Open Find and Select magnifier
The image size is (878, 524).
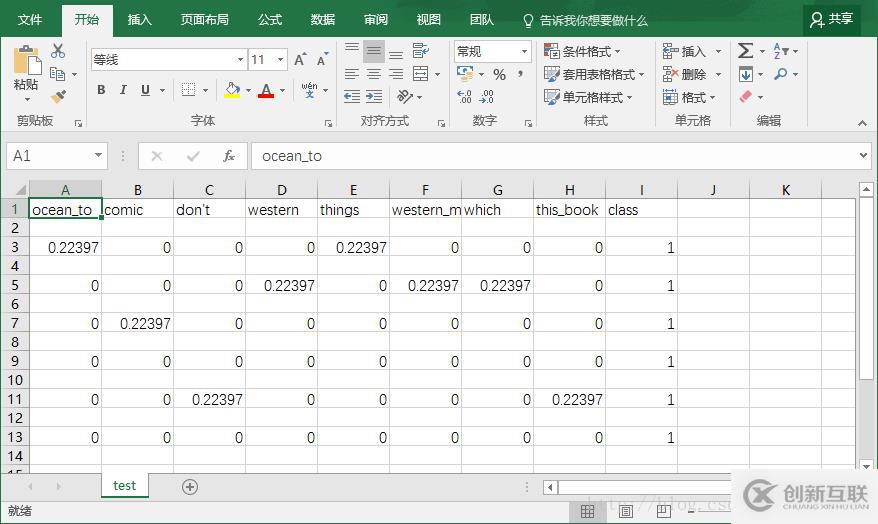point(781,74)
